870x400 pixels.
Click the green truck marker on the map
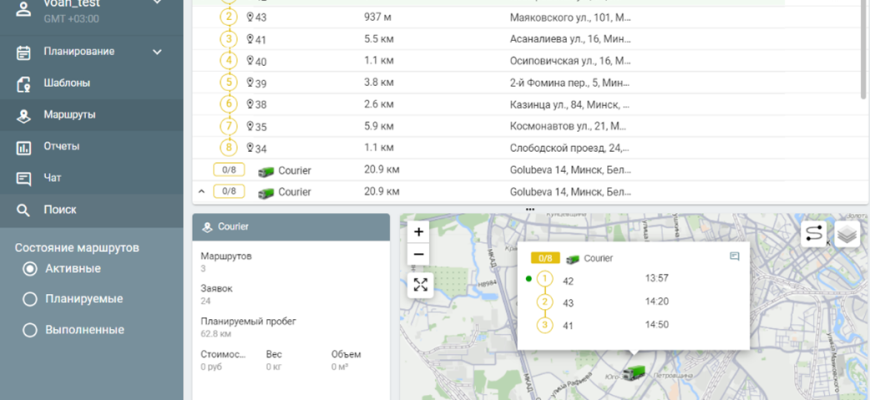(632, 373)
